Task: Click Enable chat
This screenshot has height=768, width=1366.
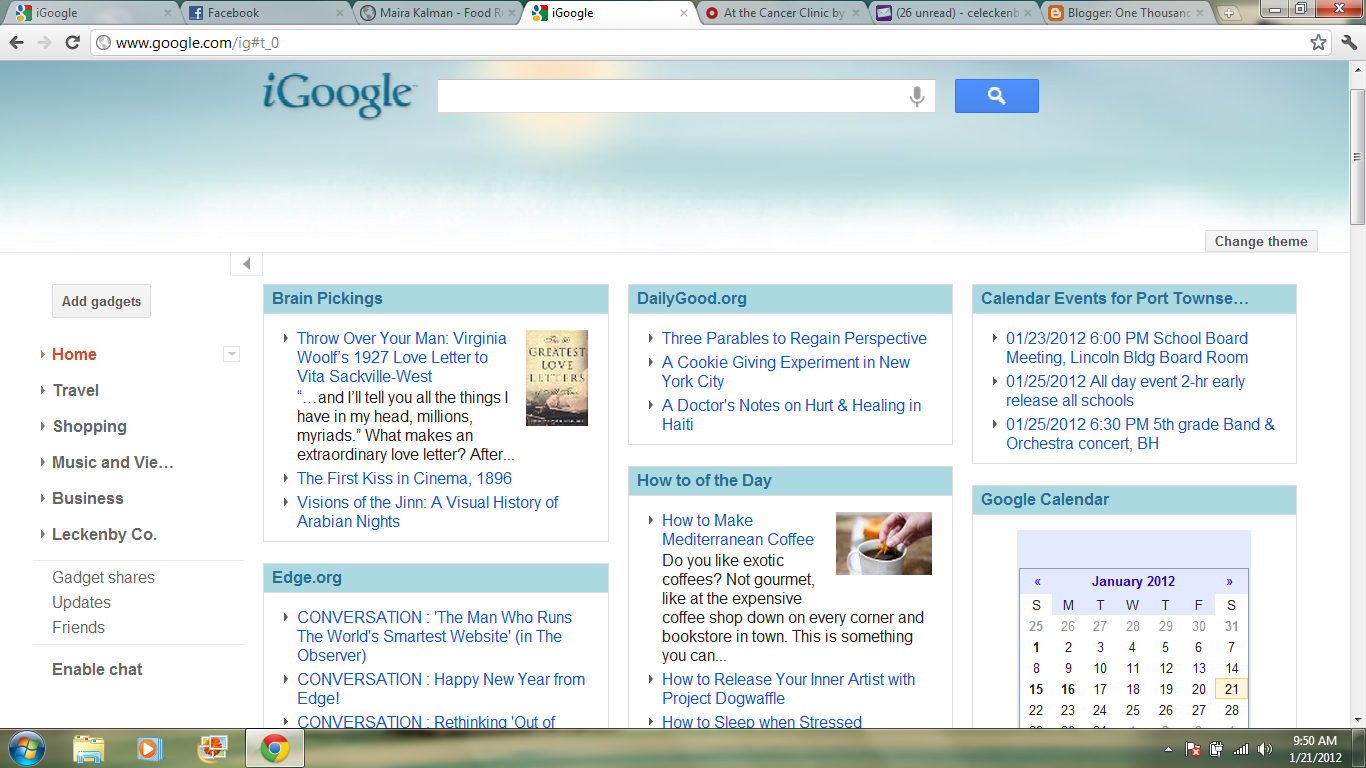Action: (x=97, y=669)
